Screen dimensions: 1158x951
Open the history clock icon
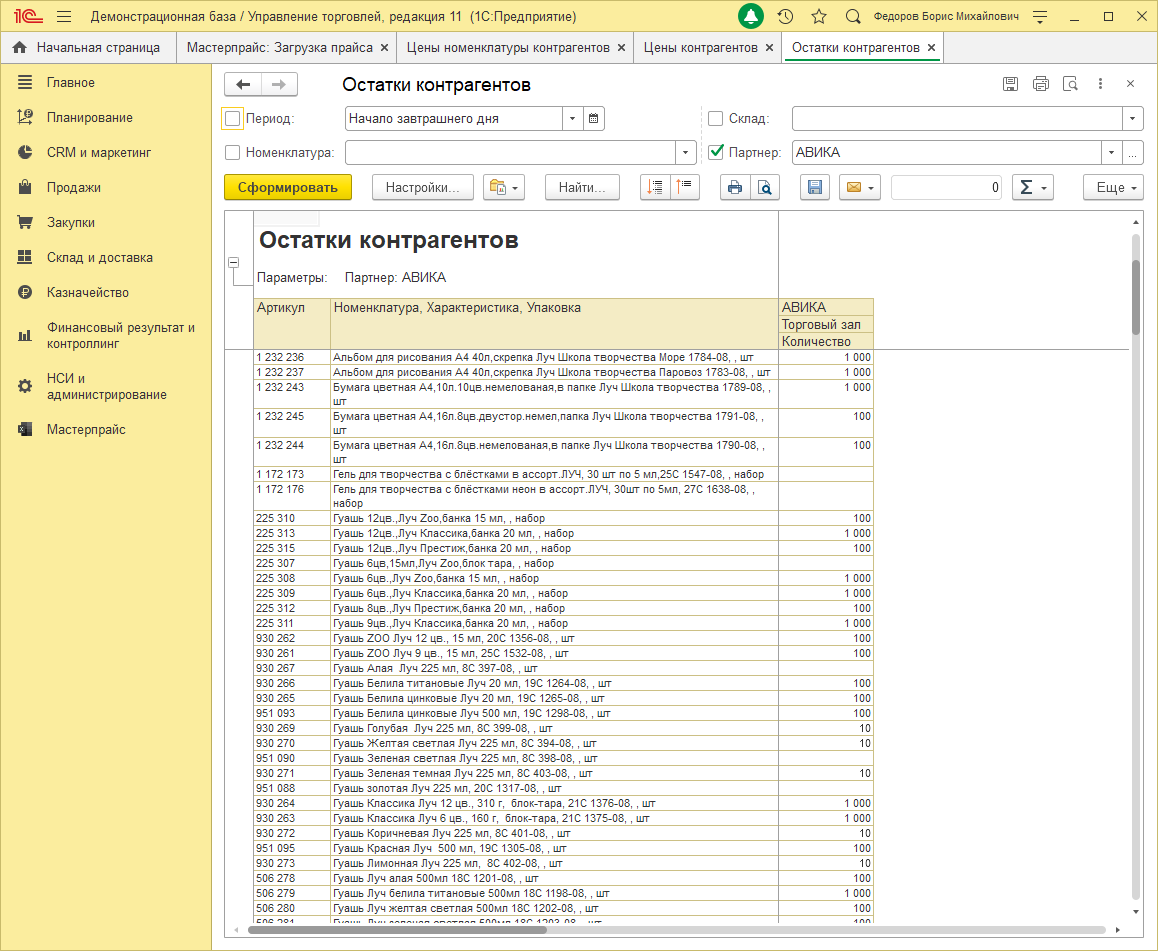click(x=785, y=17)
